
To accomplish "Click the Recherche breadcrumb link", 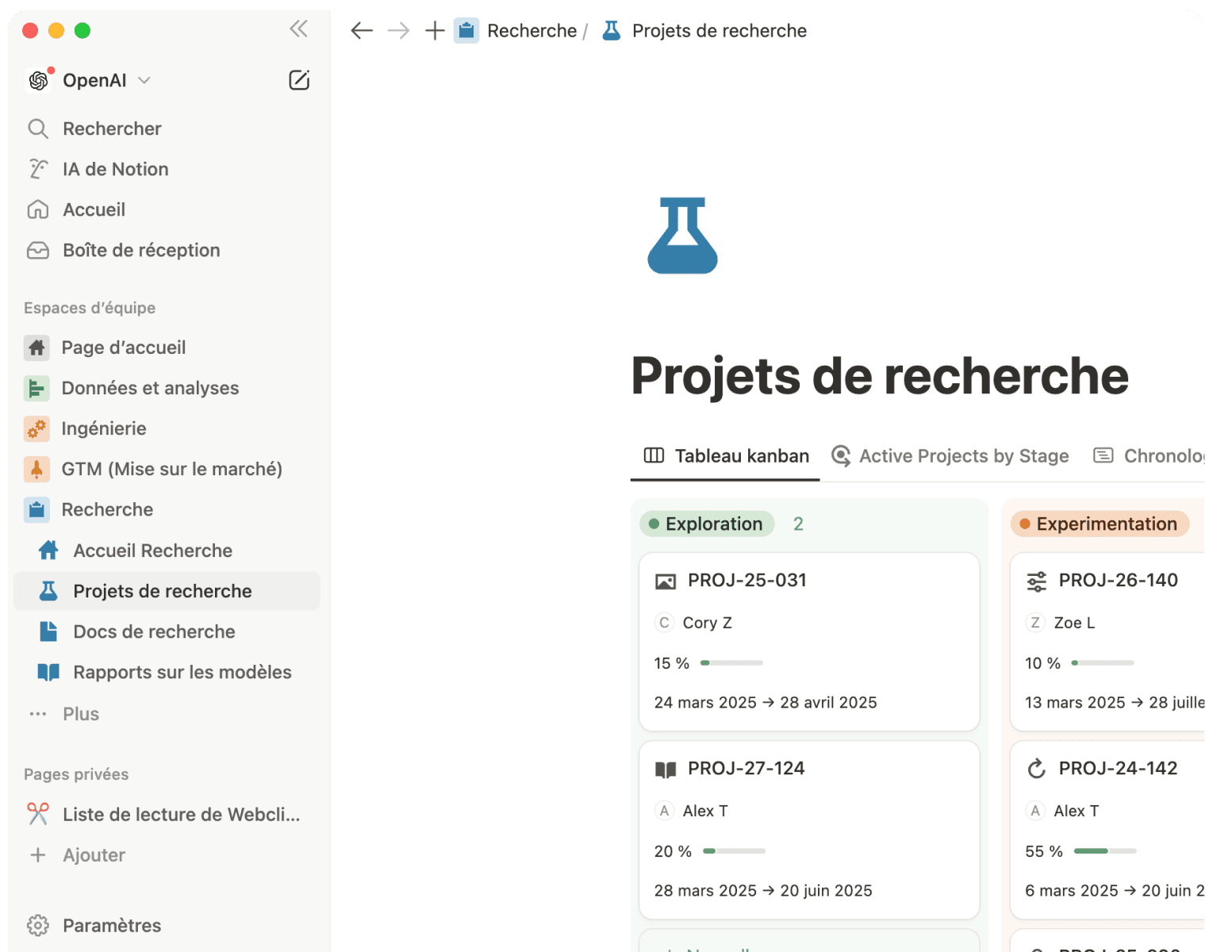I will click(x=532, y=30).
